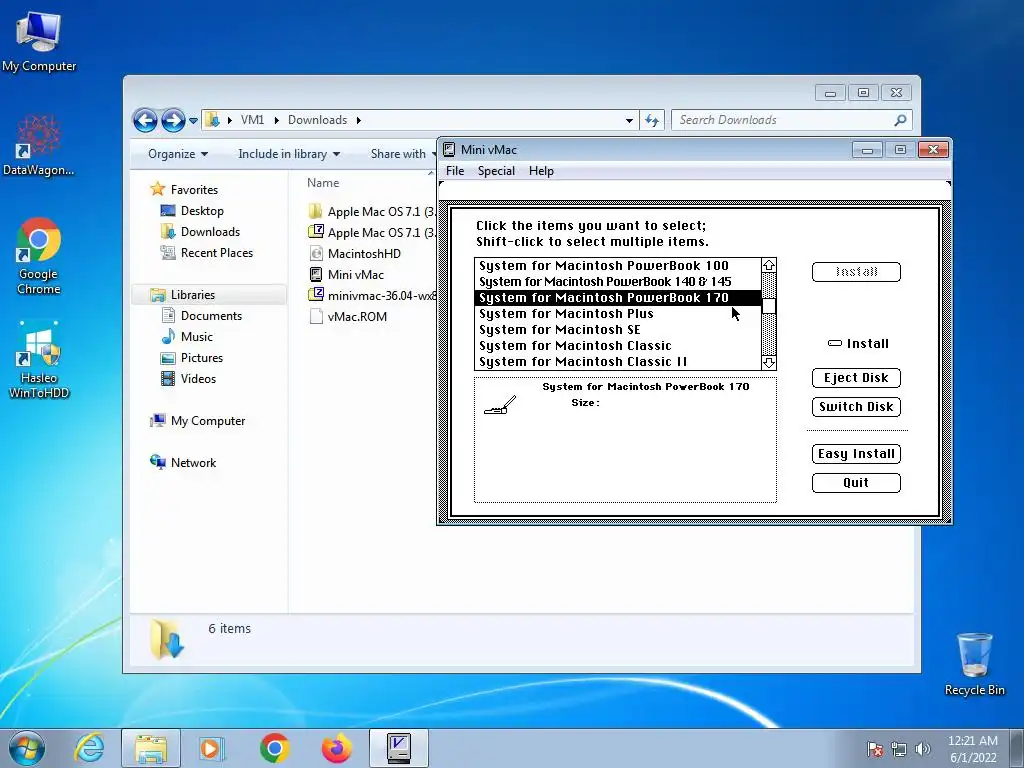Click the Windows Start orb
The height and width of the screenshot is (768, 1024).
pyautogui.click(x=27, y=748)
